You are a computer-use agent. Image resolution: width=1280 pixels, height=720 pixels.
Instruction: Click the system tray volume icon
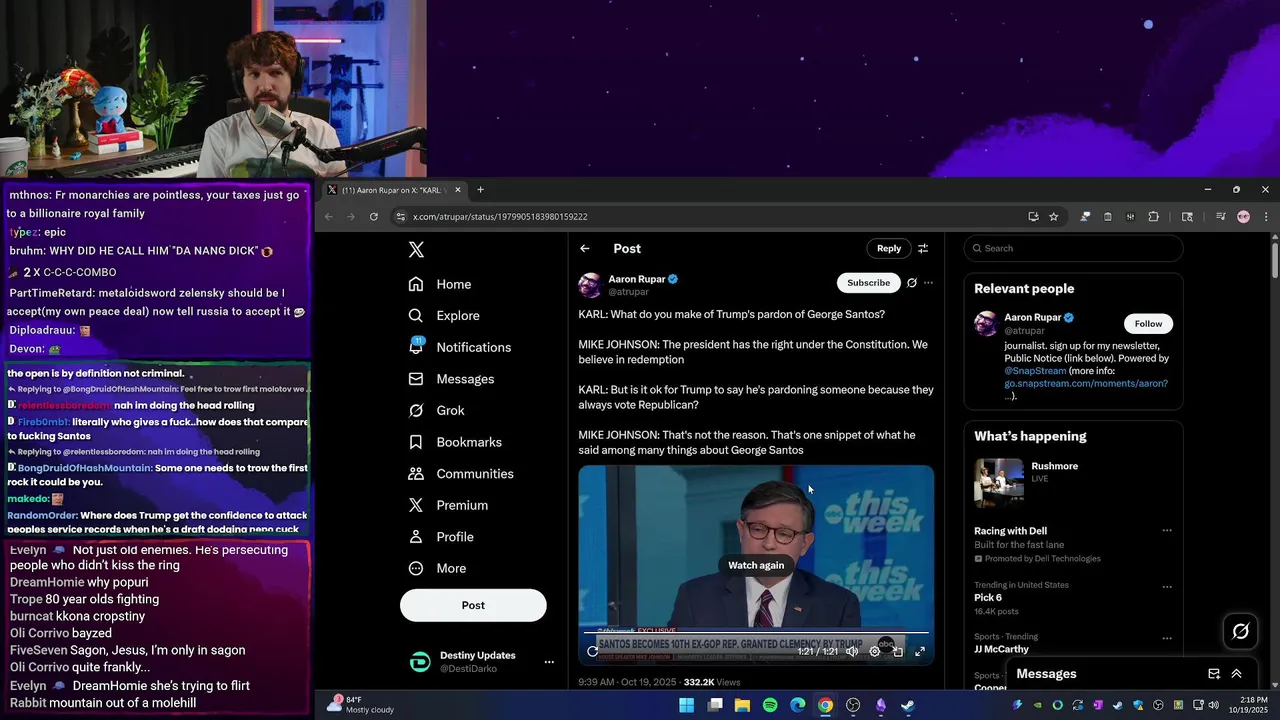[x=1213, y=706]
